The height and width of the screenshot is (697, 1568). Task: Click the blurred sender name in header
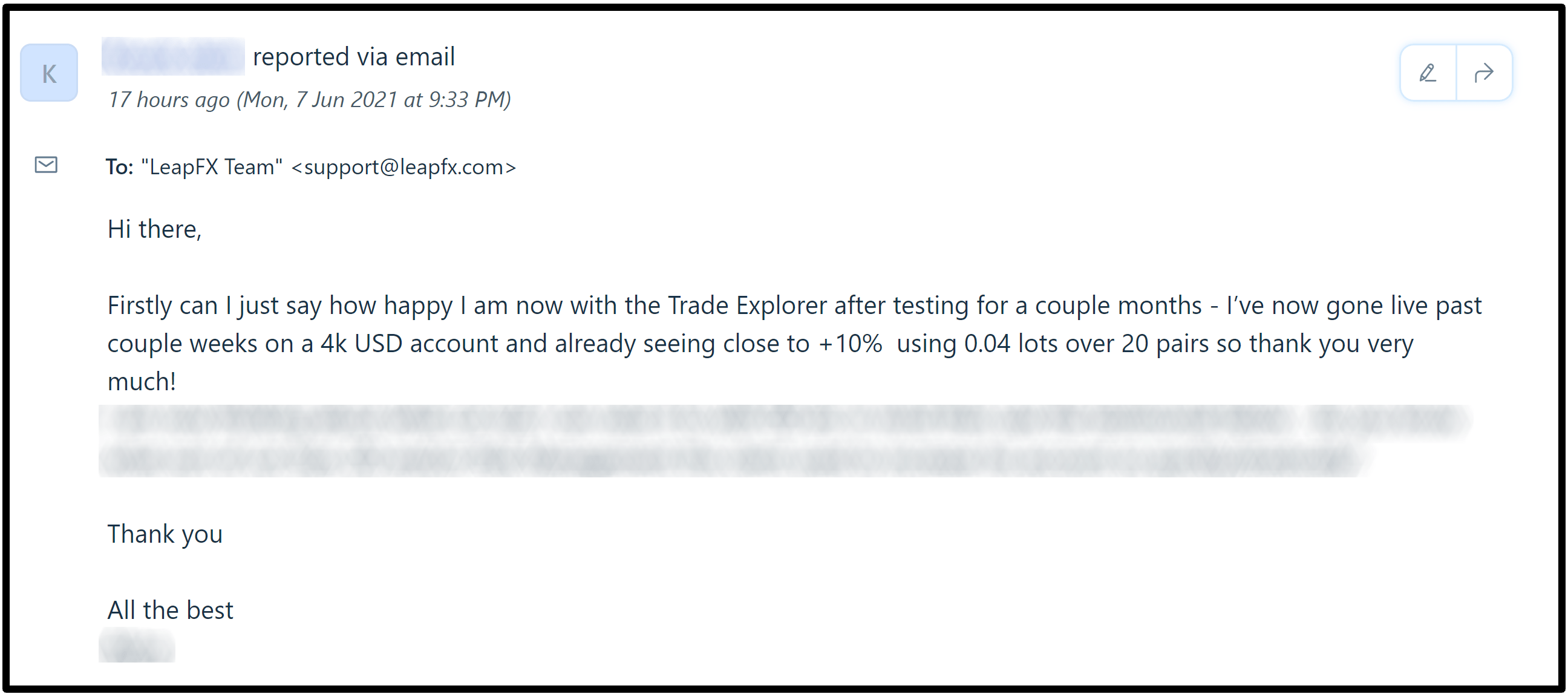click(173, 57)
